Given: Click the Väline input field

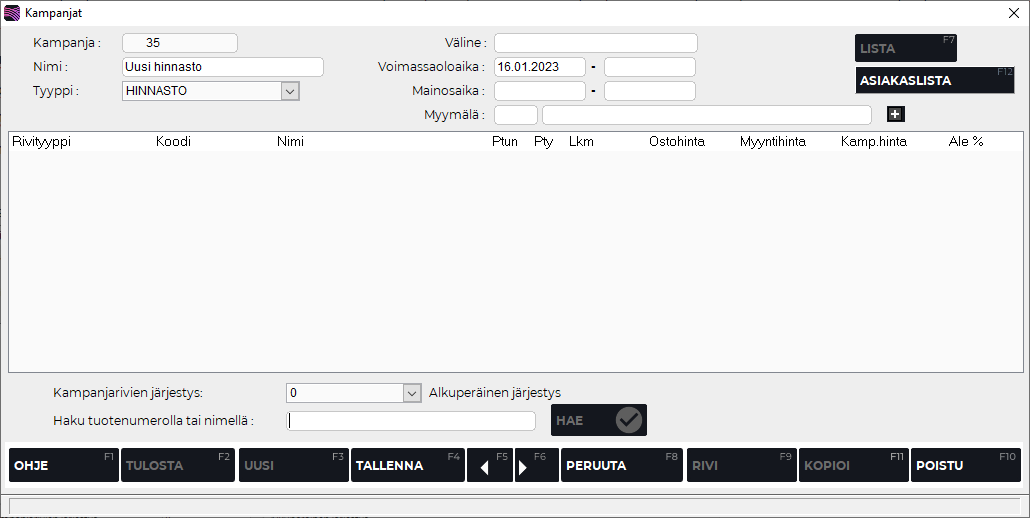Looking at the screenshot, I should point(595,43).
